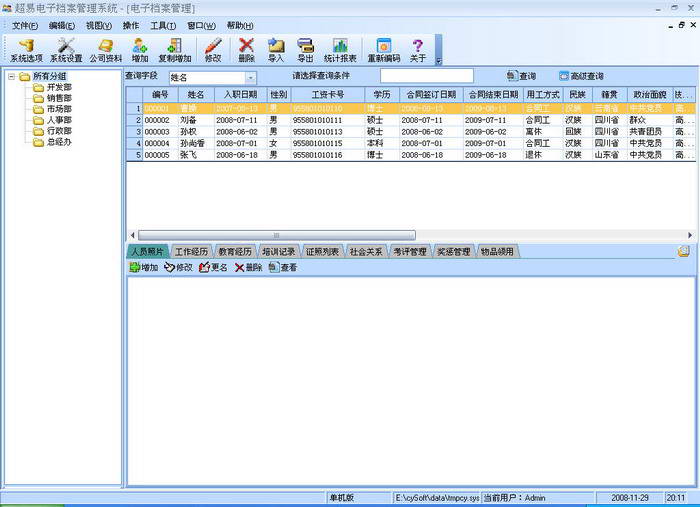Select 人事部 folder in the tree

click(x=58, y=120)
